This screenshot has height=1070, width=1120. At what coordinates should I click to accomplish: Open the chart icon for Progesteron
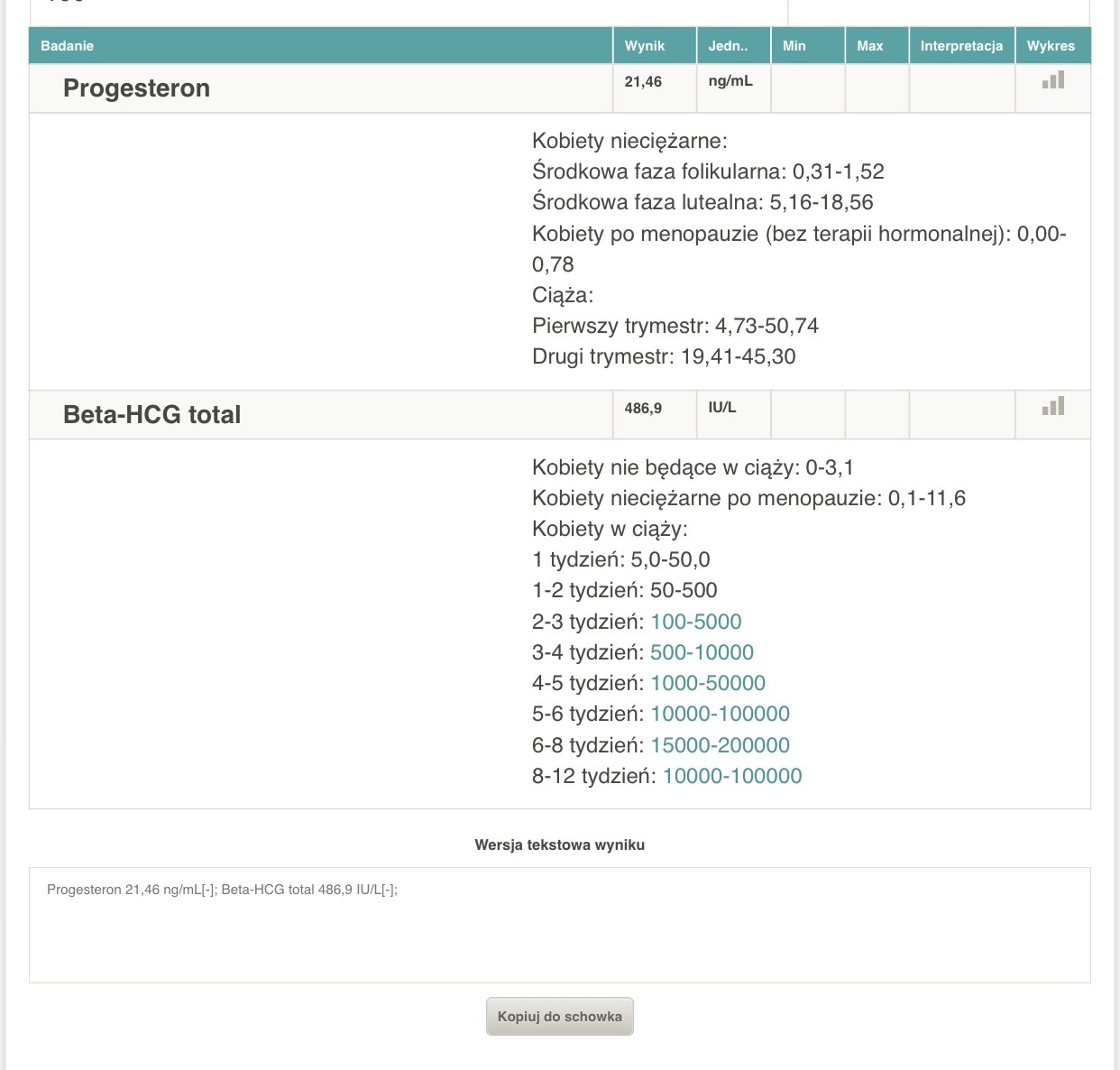click(x=1053, y=80)
